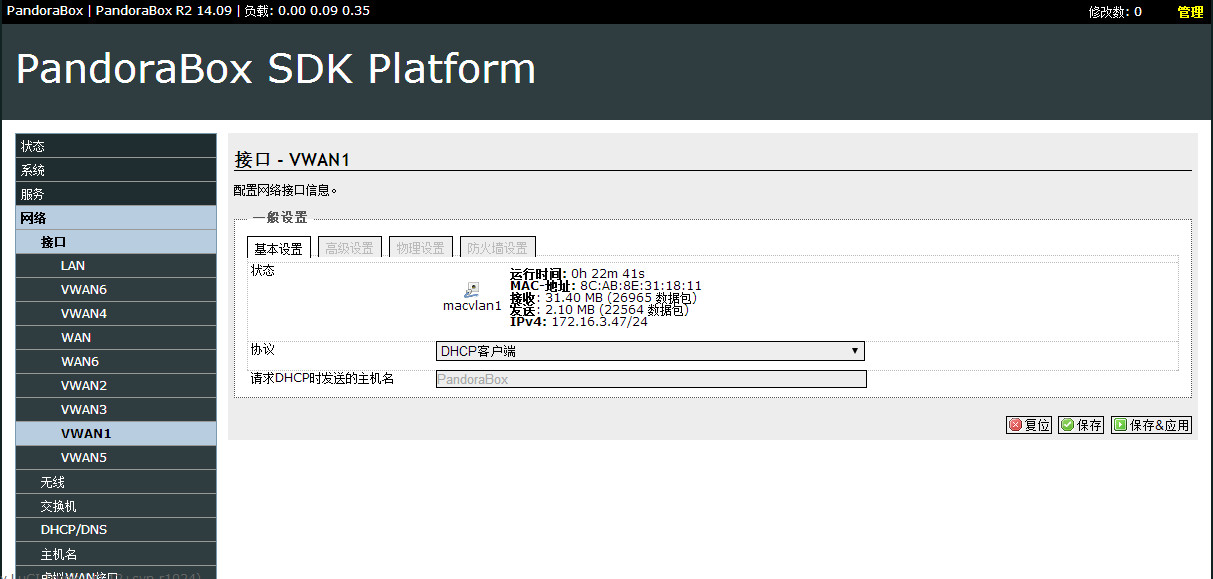Select the WAN6 interface entry
The height and width of the screenshot is (579, 1213).
click(116, 362)
